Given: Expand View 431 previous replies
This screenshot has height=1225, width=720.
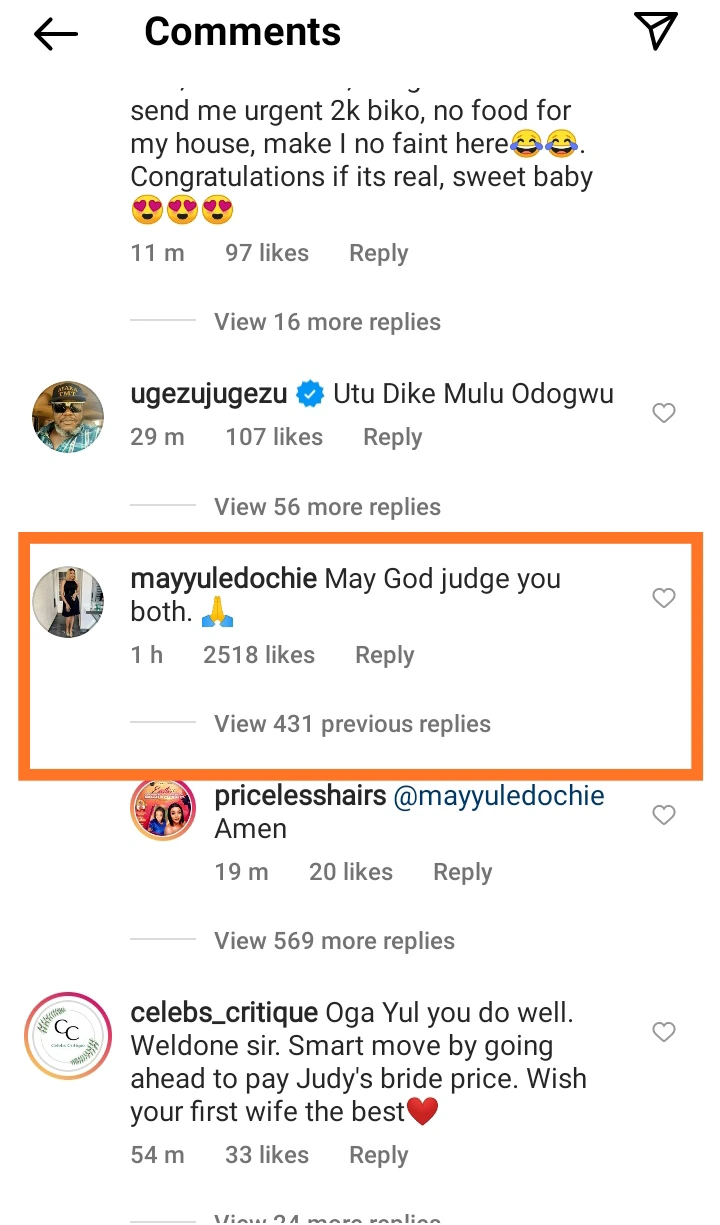Looking at the screenshot, I should click(352, 724).
